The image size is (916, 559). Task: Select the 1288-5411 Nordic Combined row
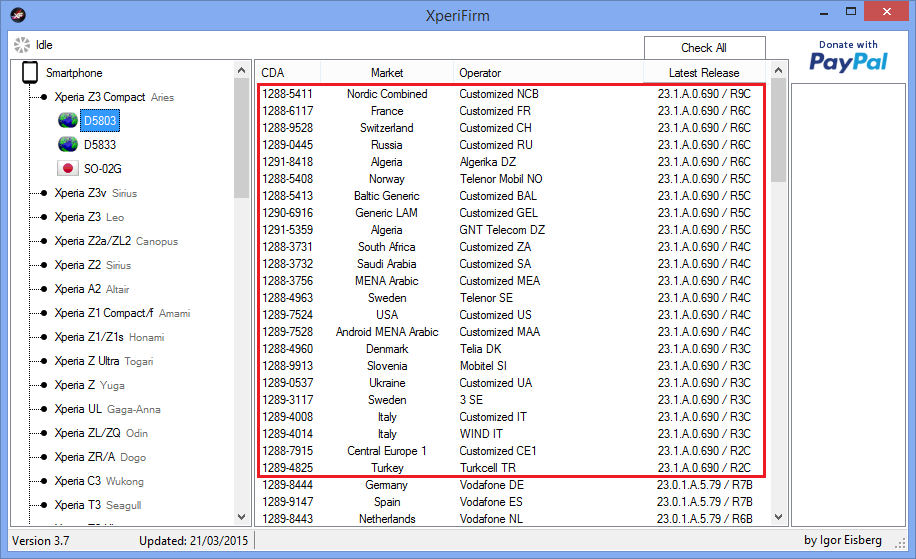[511, 93]
